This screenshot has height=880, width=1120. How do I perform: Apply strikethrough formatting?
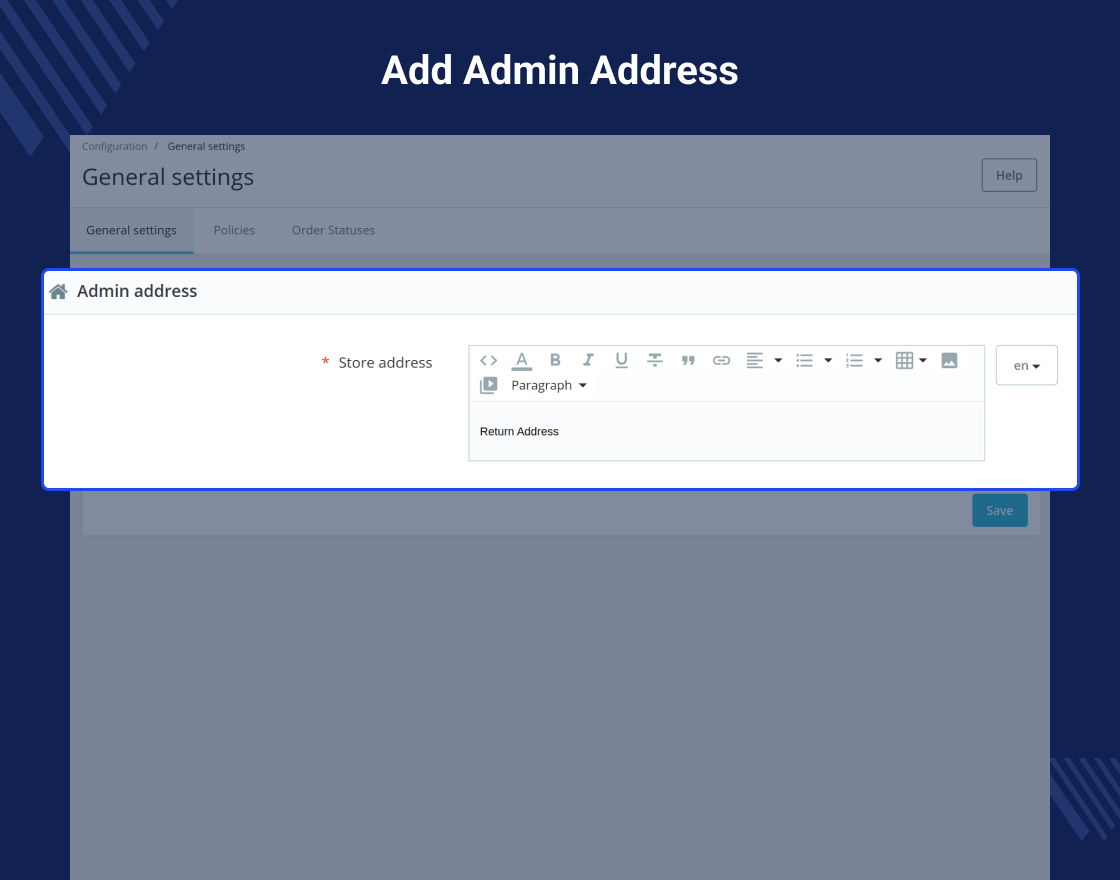click(x=655, y=361)
